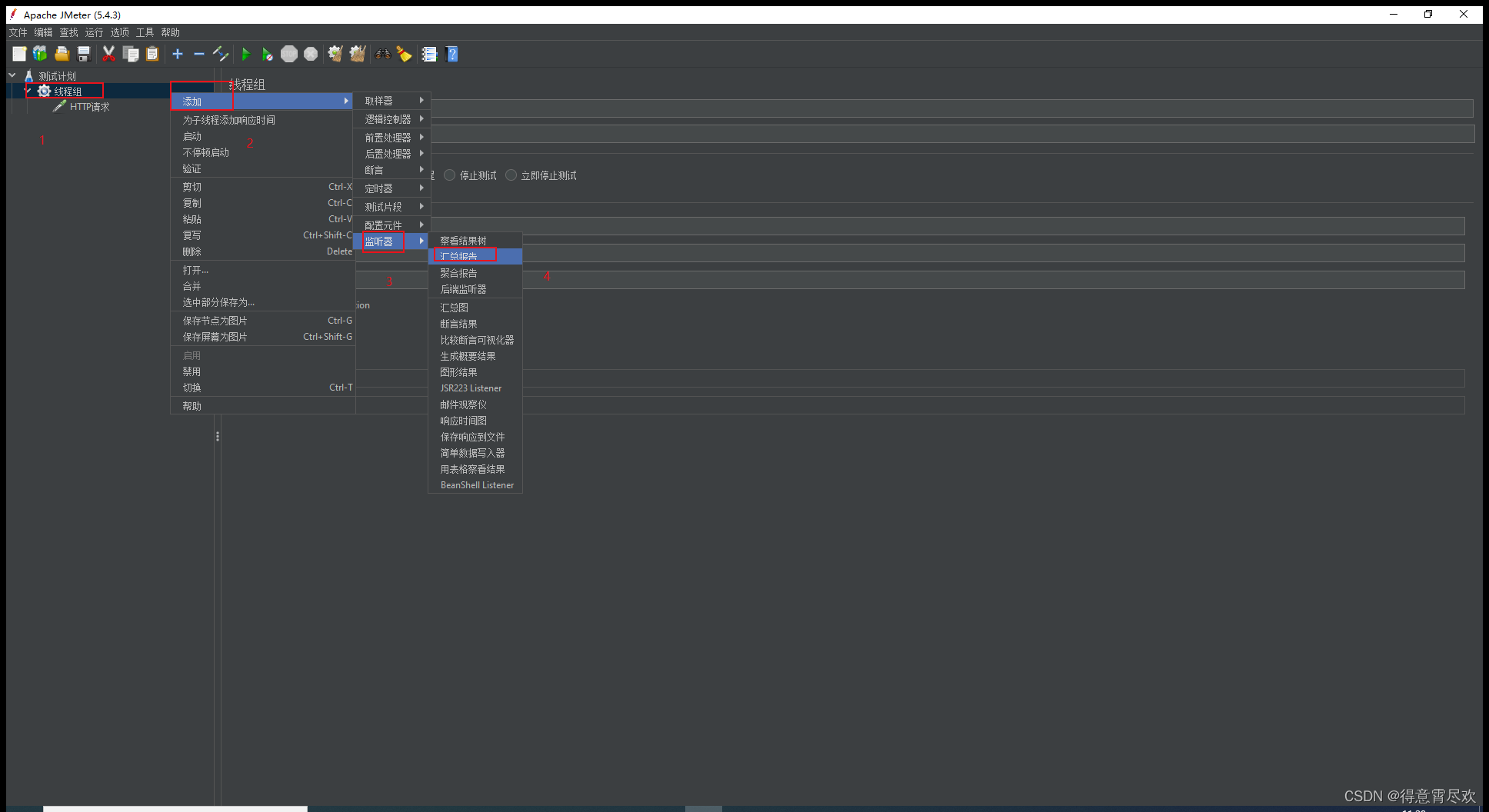Screen dimensions: 1489x812
Task: Click 切换 in context menu
Action: (262, 388)
